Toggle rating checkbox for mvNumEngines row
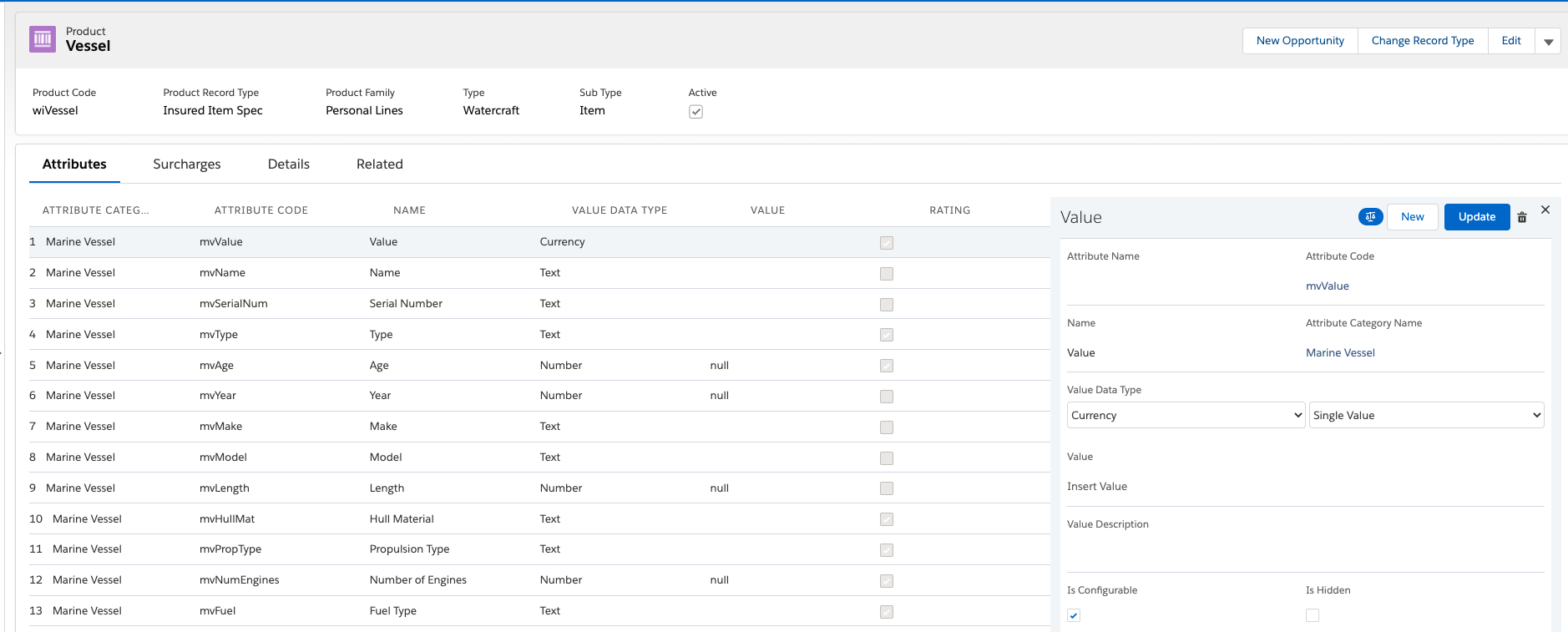Viewport: 1568px width, 632px height. (887, 581)
